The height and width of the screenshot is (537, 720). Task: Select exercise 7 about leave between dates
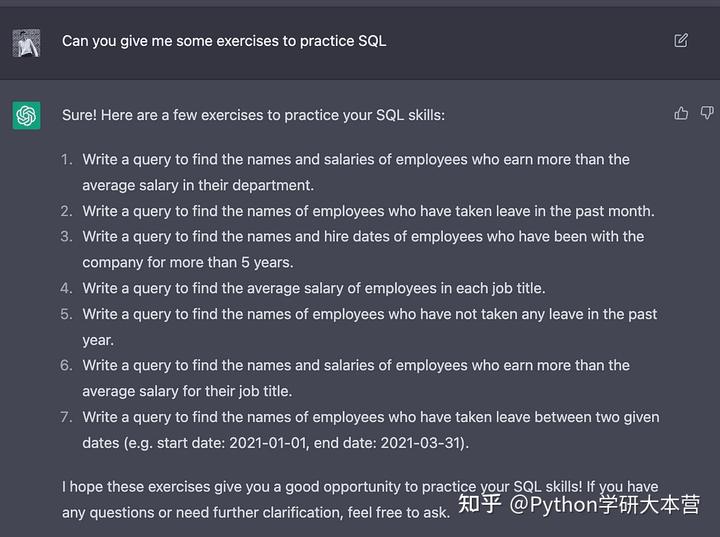[371, 430]
